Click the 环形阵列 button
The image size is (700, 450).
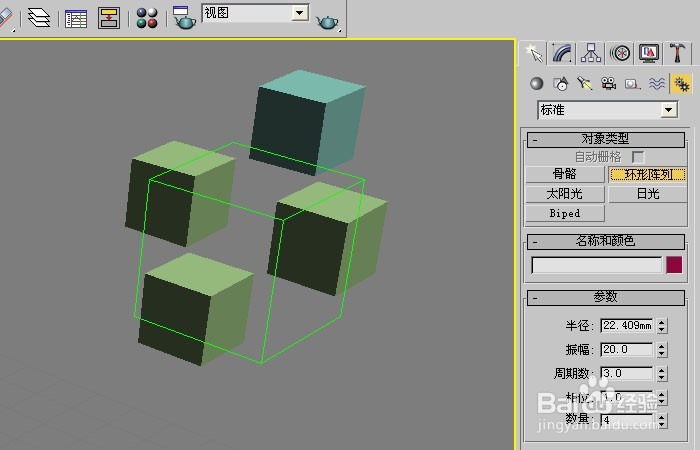point(648,174)
